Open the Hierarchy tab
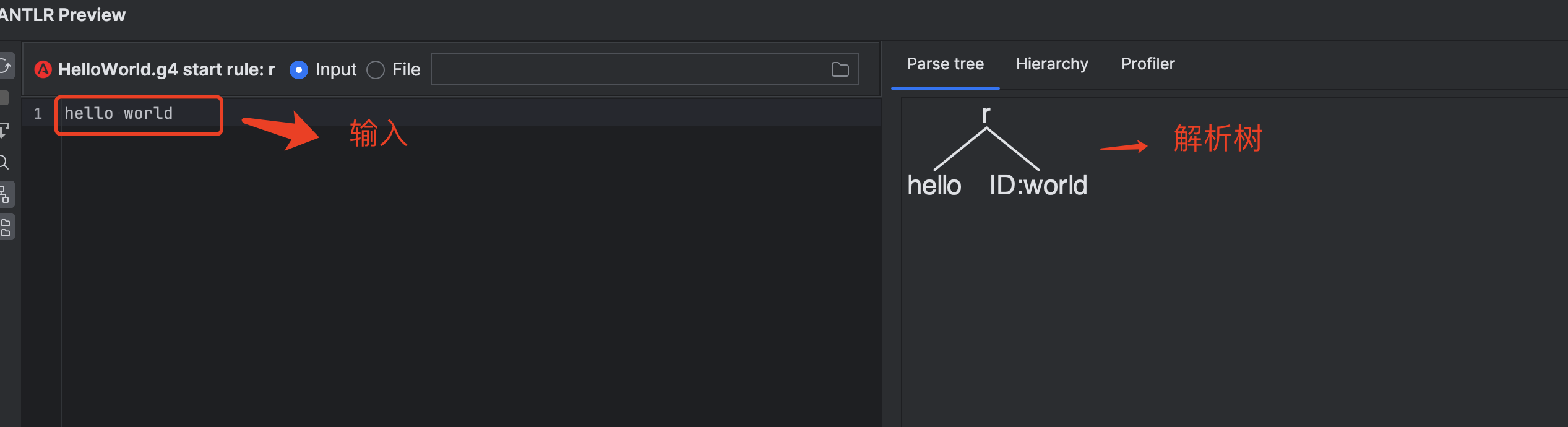This screenshot has height=427, width=1568. click(1051, 64)
